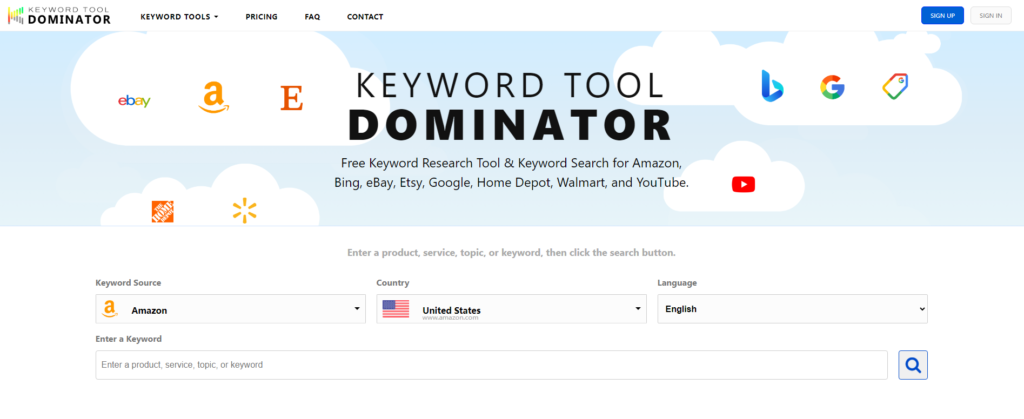Click the YouTube play icon
Image resolution: width=1024 pixels, height=419 pixels.
(x=743, y=185)
